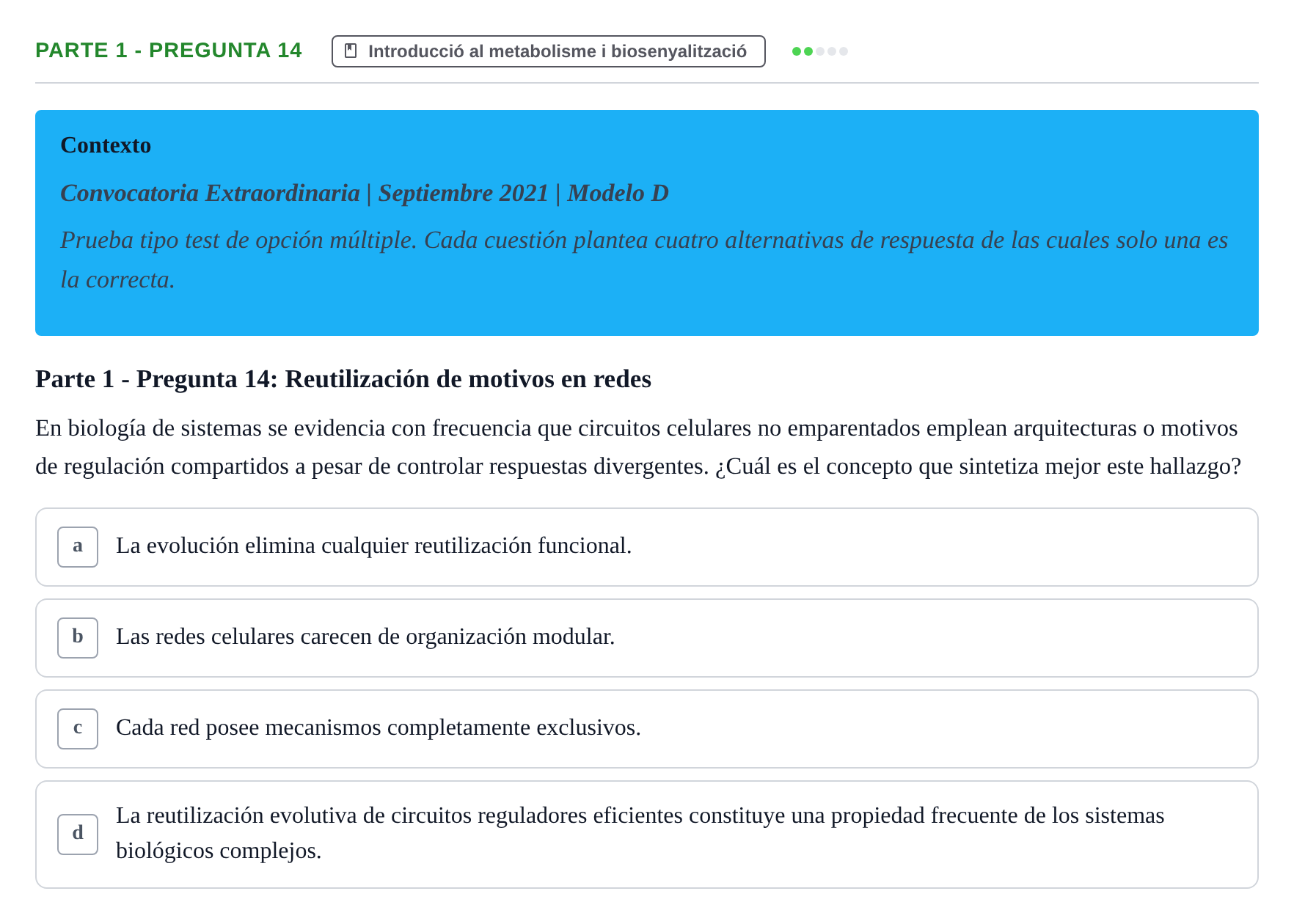Select answer option c
The width and height of the screenshot is (1294, 924).
point(646,729)
